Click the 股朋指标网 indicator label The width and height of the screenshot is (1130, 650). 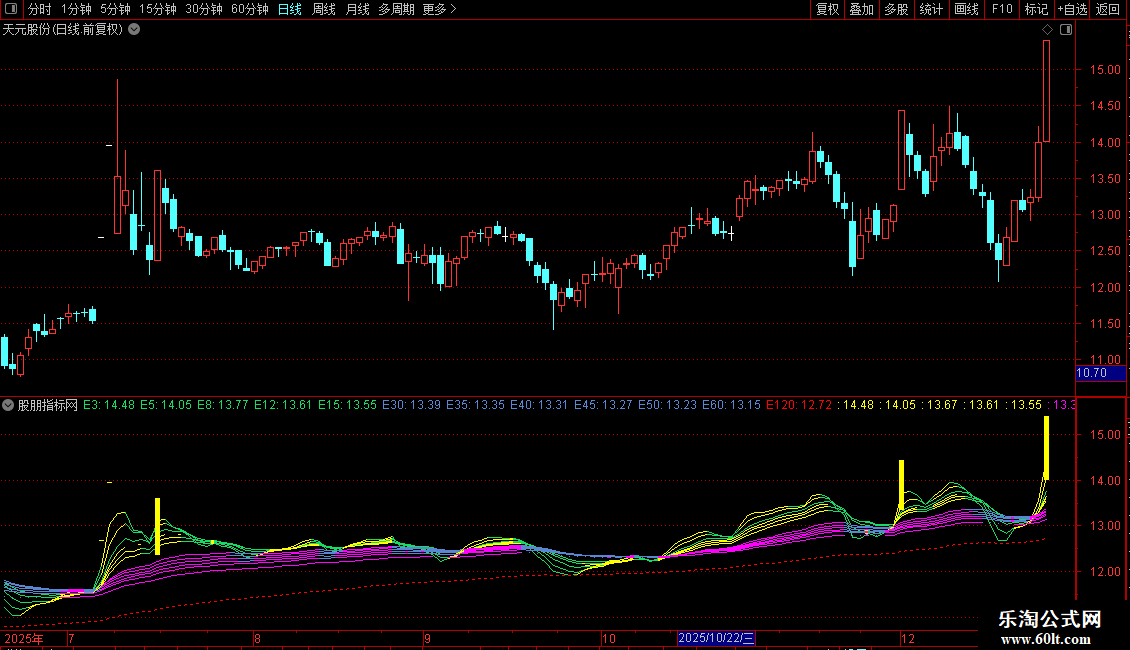coord(48,405)
